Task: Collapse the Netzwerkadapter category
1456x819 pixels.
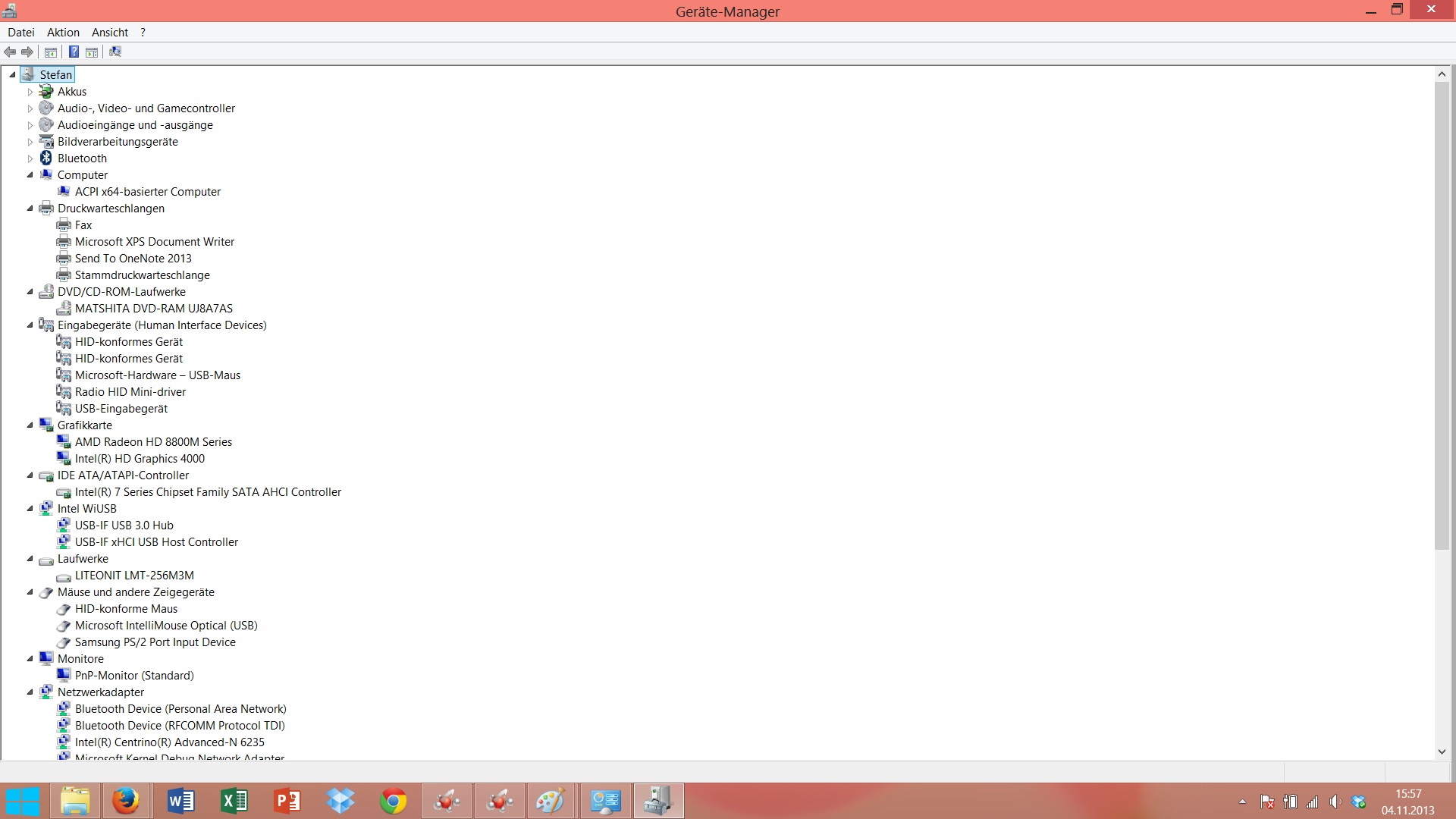Action: (30, 692)
